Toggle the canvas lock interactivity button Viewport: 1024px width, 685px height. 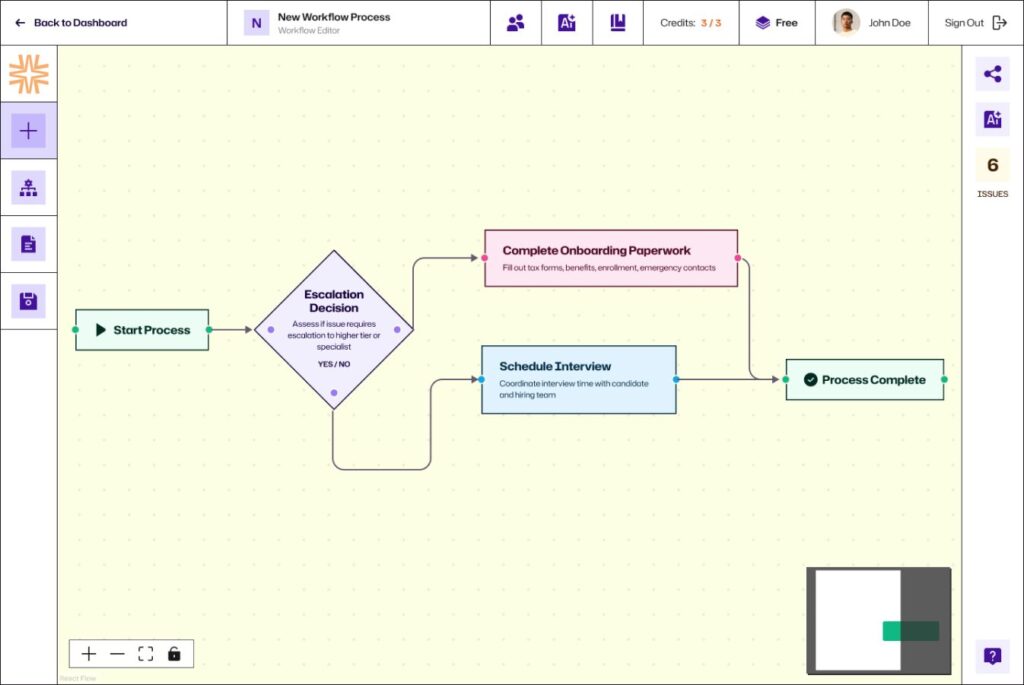pos(174,654)
